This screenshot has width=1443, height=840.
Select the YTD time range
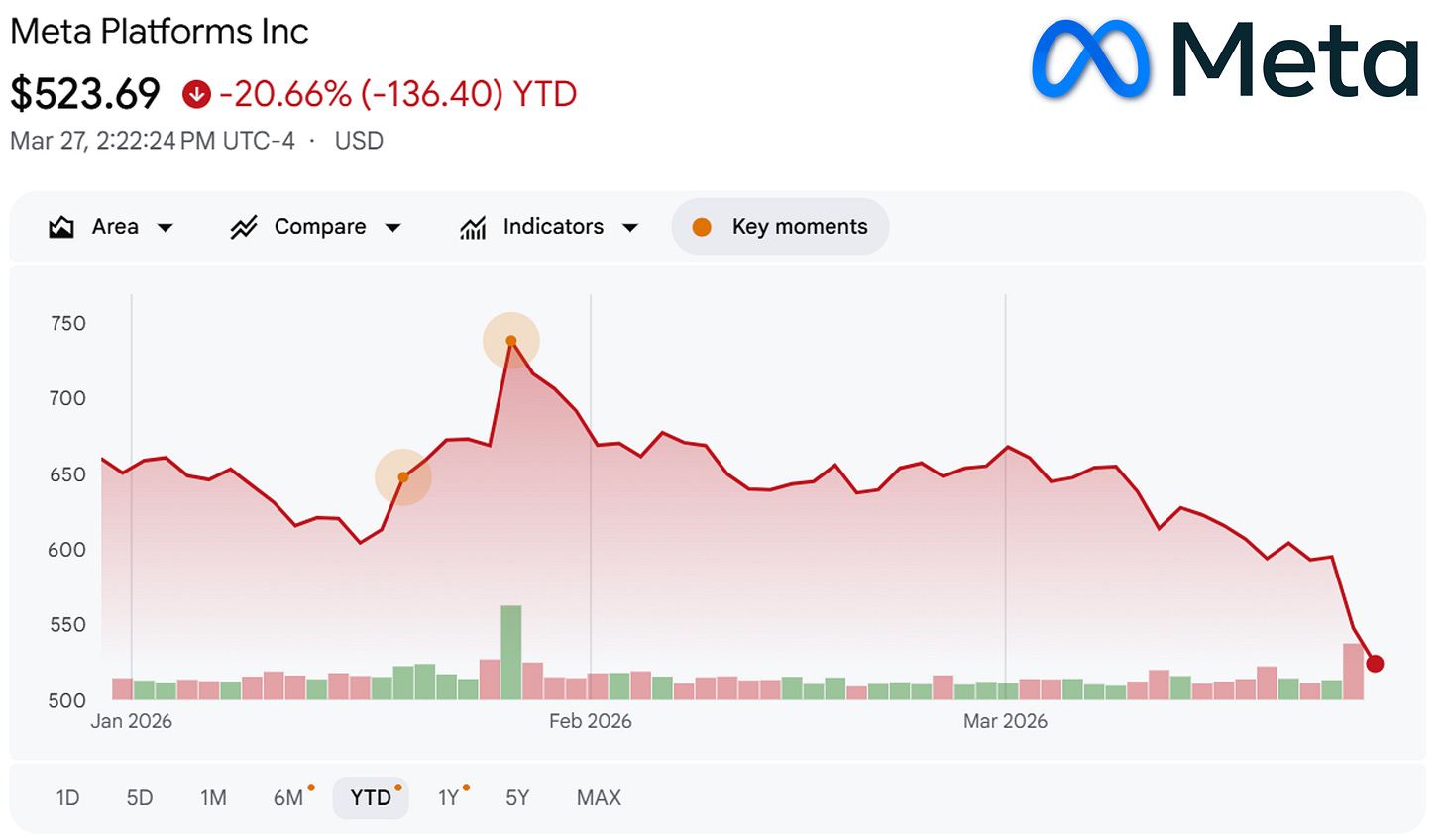[x=371, y=798]
